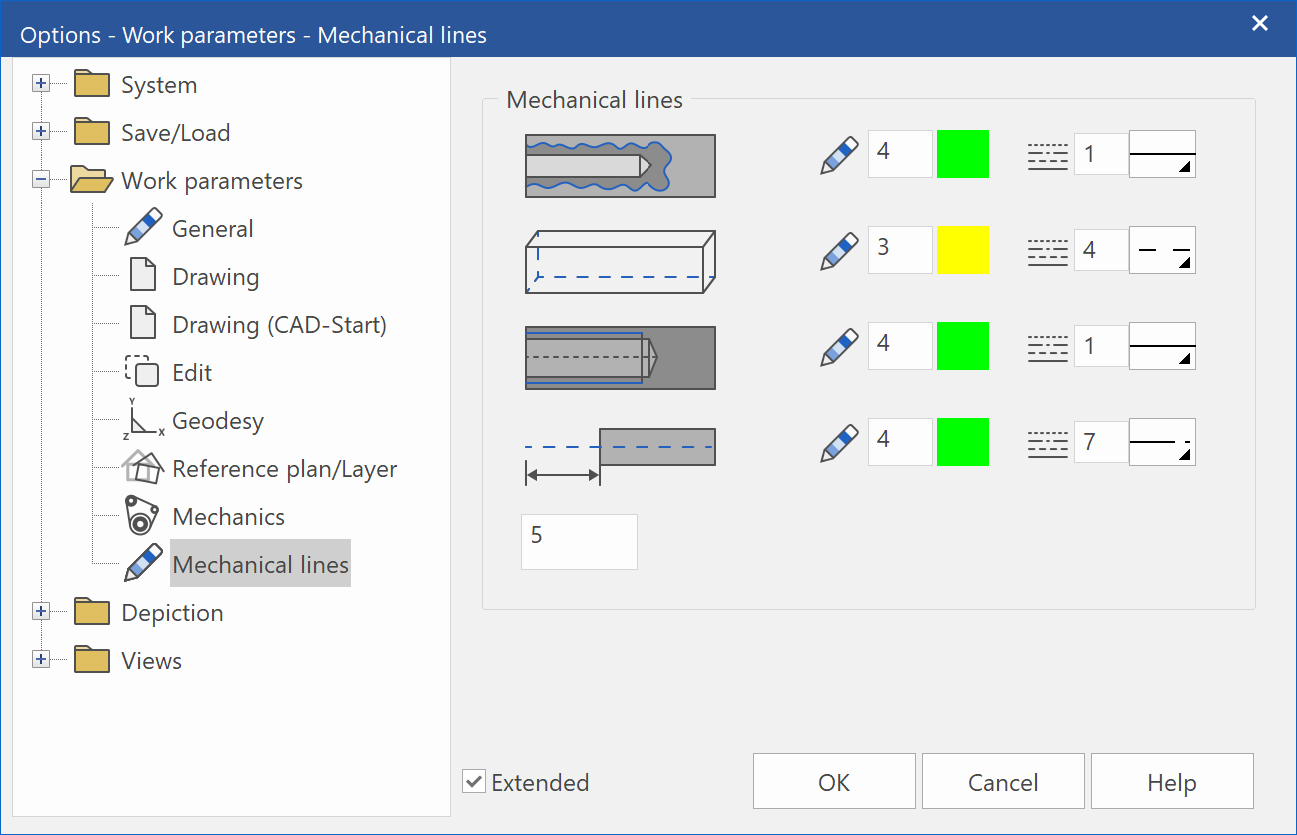Confirm with the OK button
1297x835 pixels.
(834, 781)
